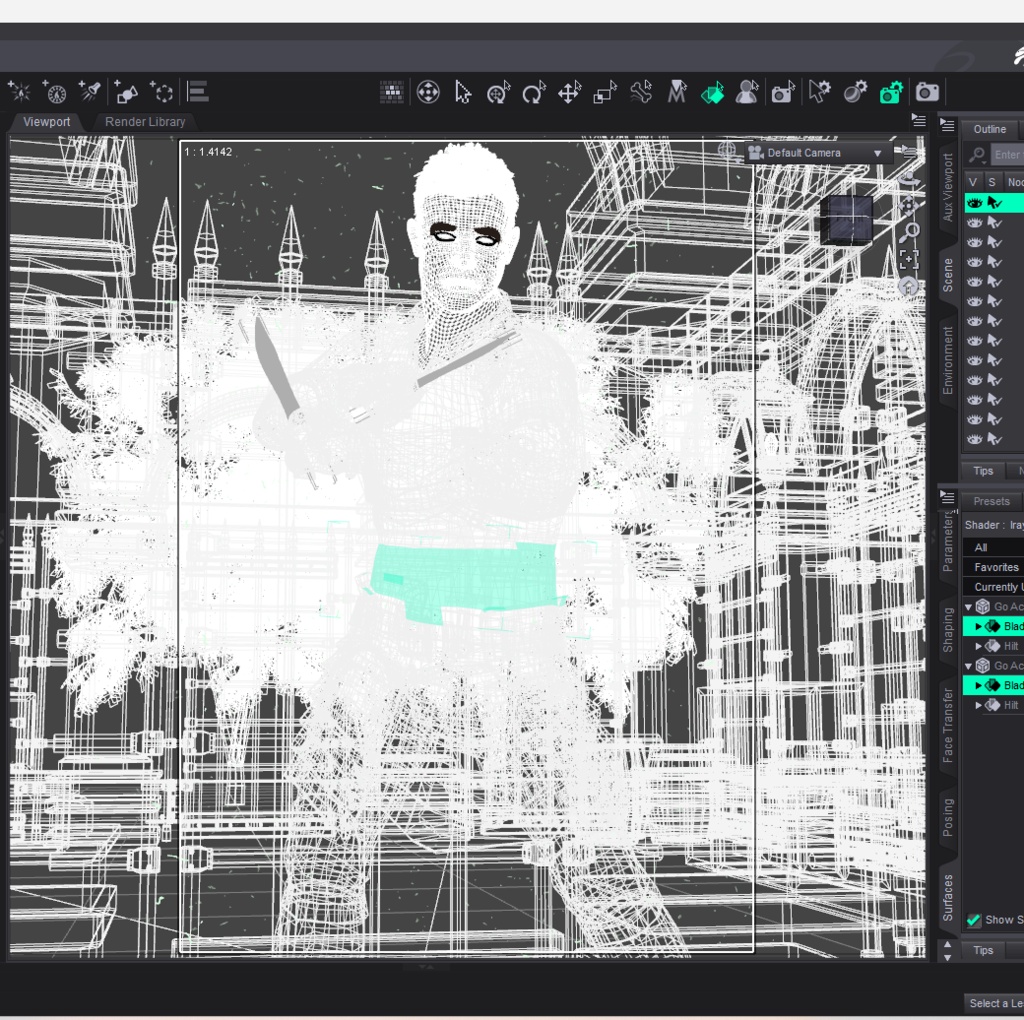Toggle selectable arrow on highlighted Scene row
The width and height of the screenshot is (1024, 1020).
click(x=994, y=203)
